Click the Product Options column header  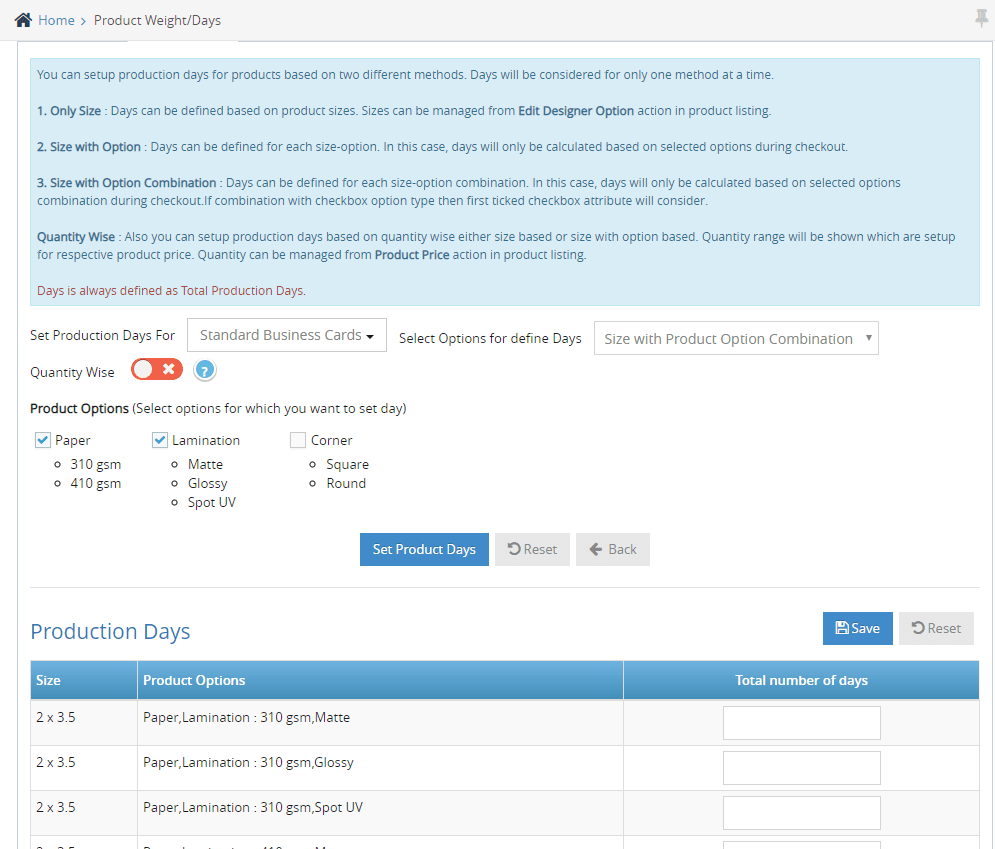pyautogui.click(x=194, y=680)
